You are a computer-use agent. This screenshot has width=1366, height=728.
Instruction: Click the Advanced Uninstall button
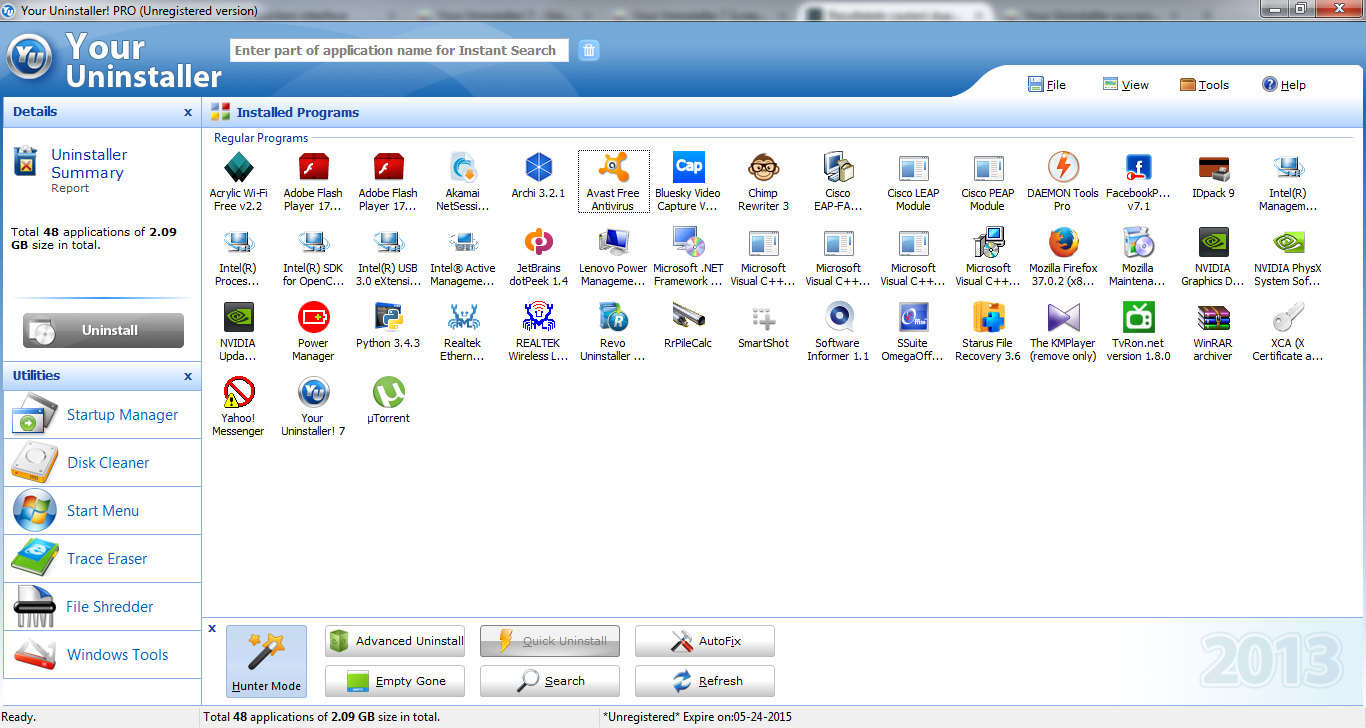(395, 641)
